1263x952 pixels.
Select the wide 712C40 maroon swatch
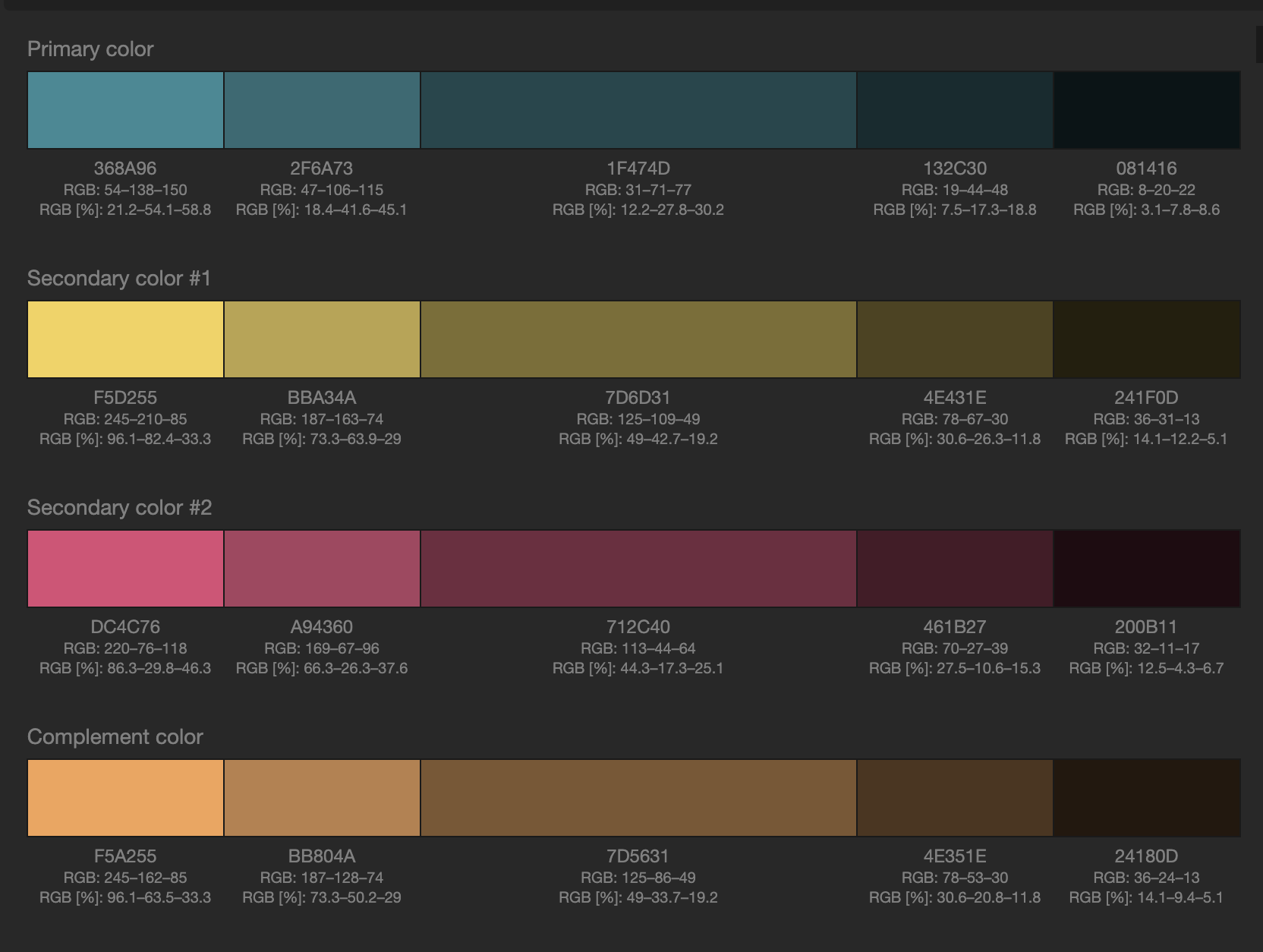pyautogui.click(x=638, y=569)
